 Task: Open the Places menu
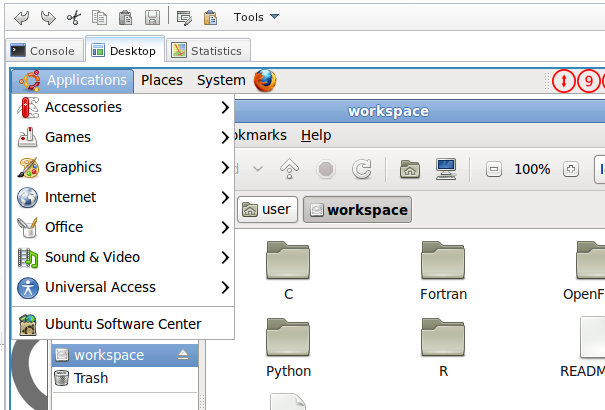[162, 80]
